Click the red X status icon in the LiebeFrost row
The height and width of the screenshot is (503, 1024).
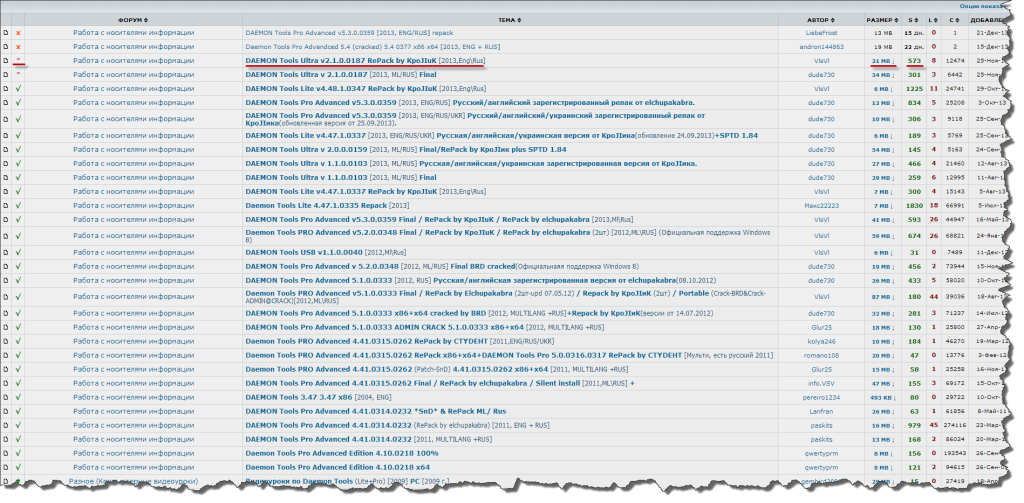[x=18, y=33]
